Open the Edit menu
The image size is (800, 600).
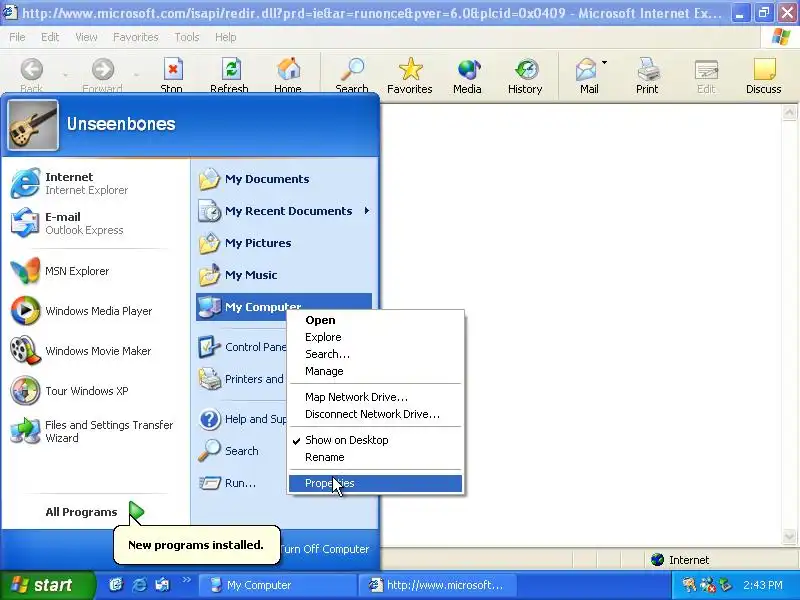coord(50,37)
